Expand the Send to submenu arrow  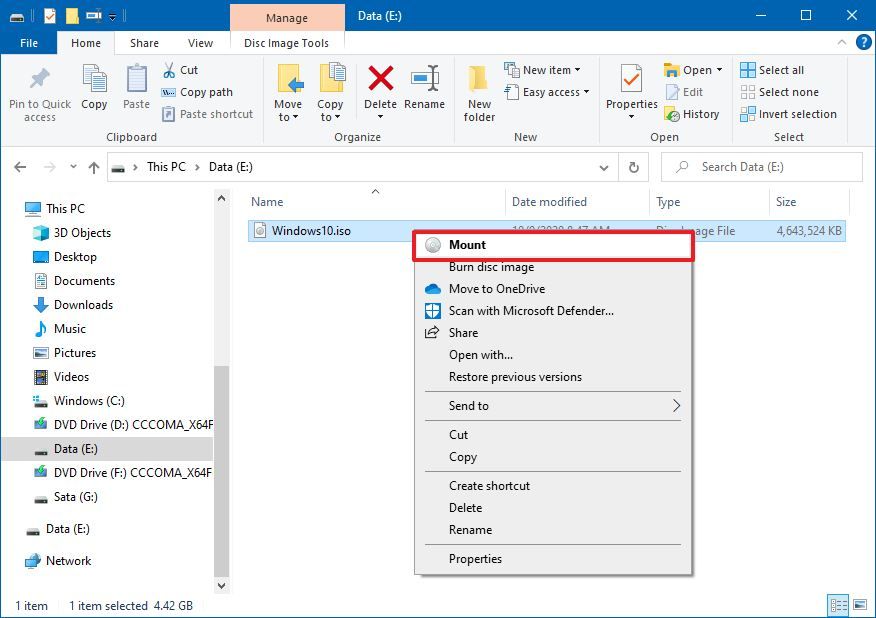pyautogui.click(x=677, y=406)
